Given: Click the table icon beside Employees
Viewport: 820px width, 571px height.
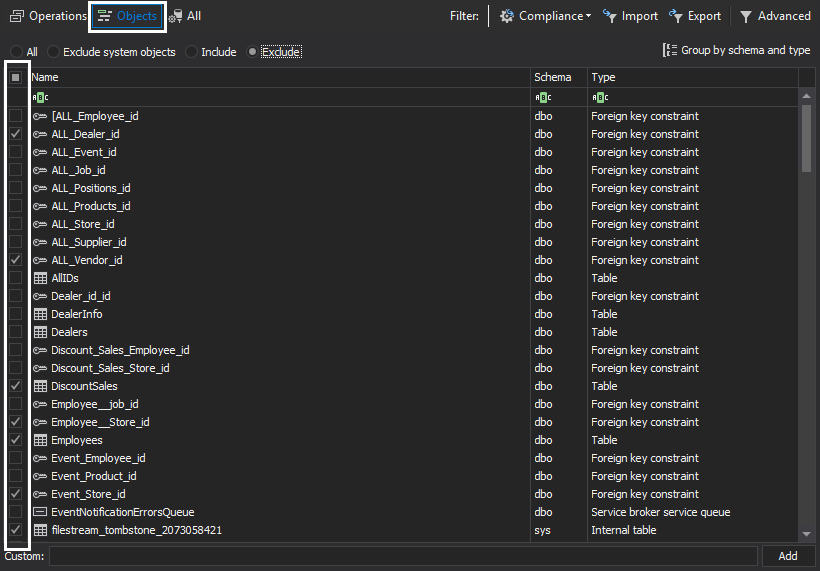Looking at the screenshot, I should 40,440.
